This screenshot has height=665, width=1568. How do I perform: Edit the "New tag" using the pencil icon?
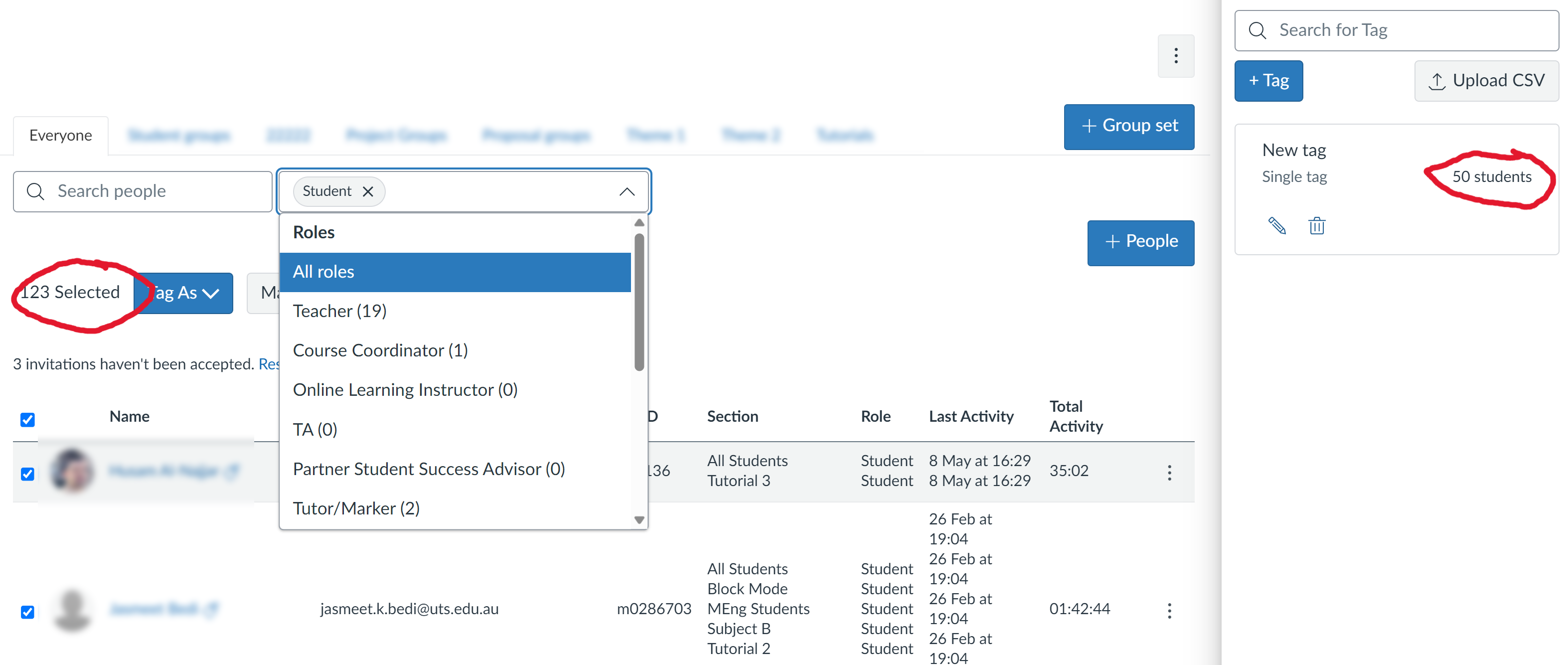pyautogui.click(x=1277, y=226)
